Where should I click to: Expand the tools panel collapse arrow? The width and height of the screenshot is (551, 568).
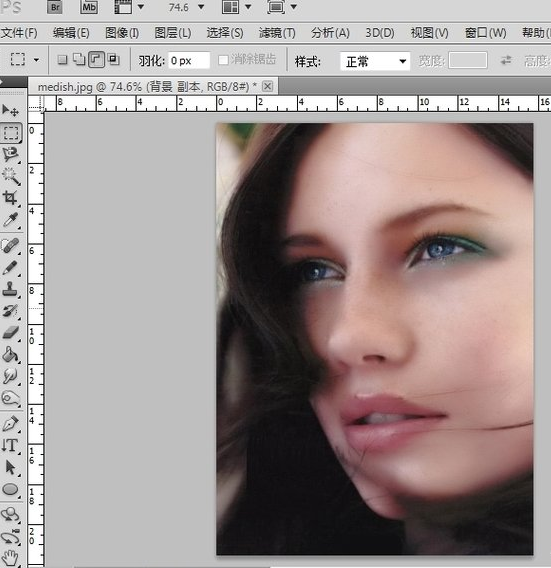pos(2,82)
